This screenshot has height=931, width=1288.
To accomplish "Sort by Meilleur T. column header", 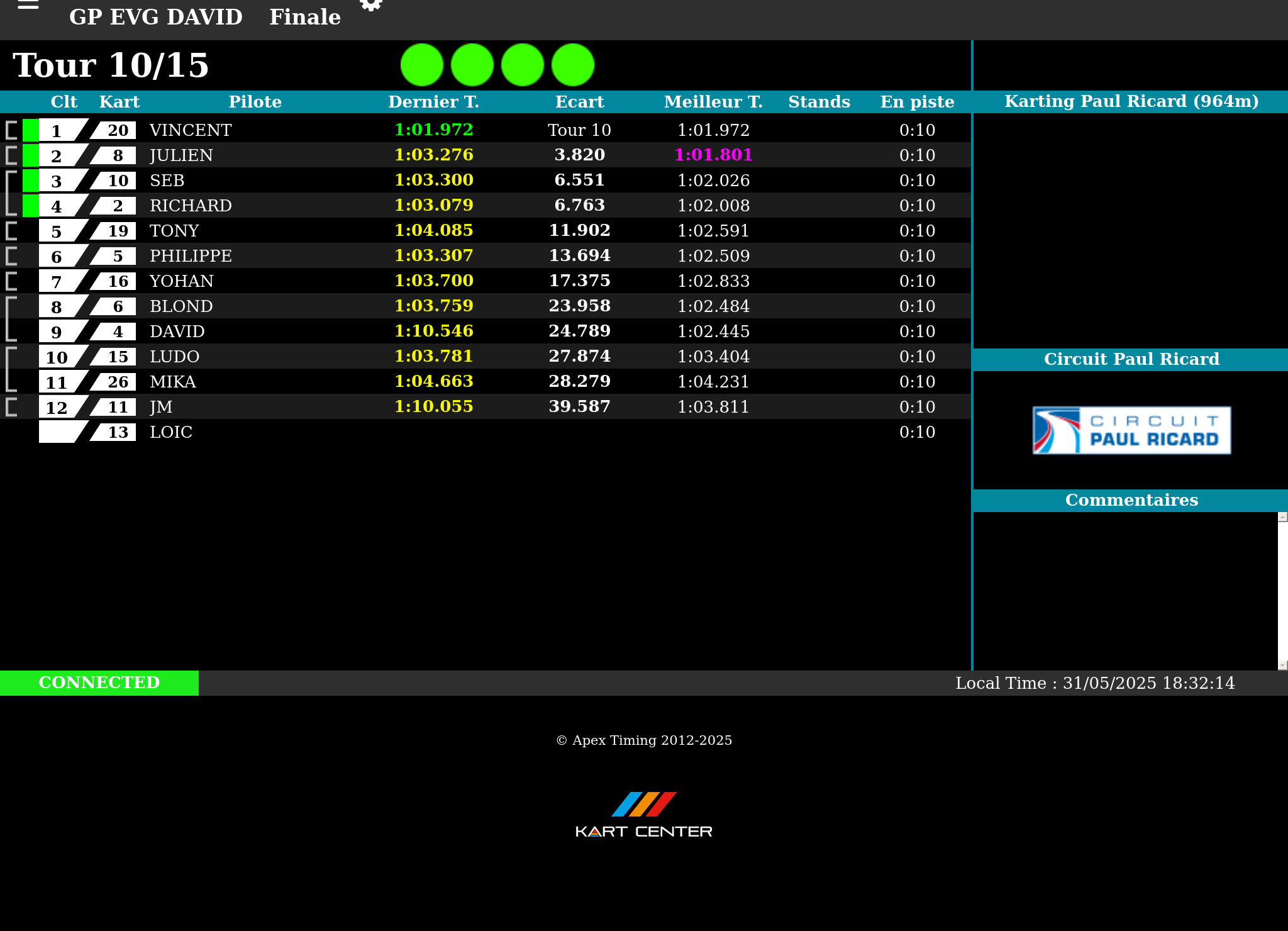I will [x=713, y=102].
